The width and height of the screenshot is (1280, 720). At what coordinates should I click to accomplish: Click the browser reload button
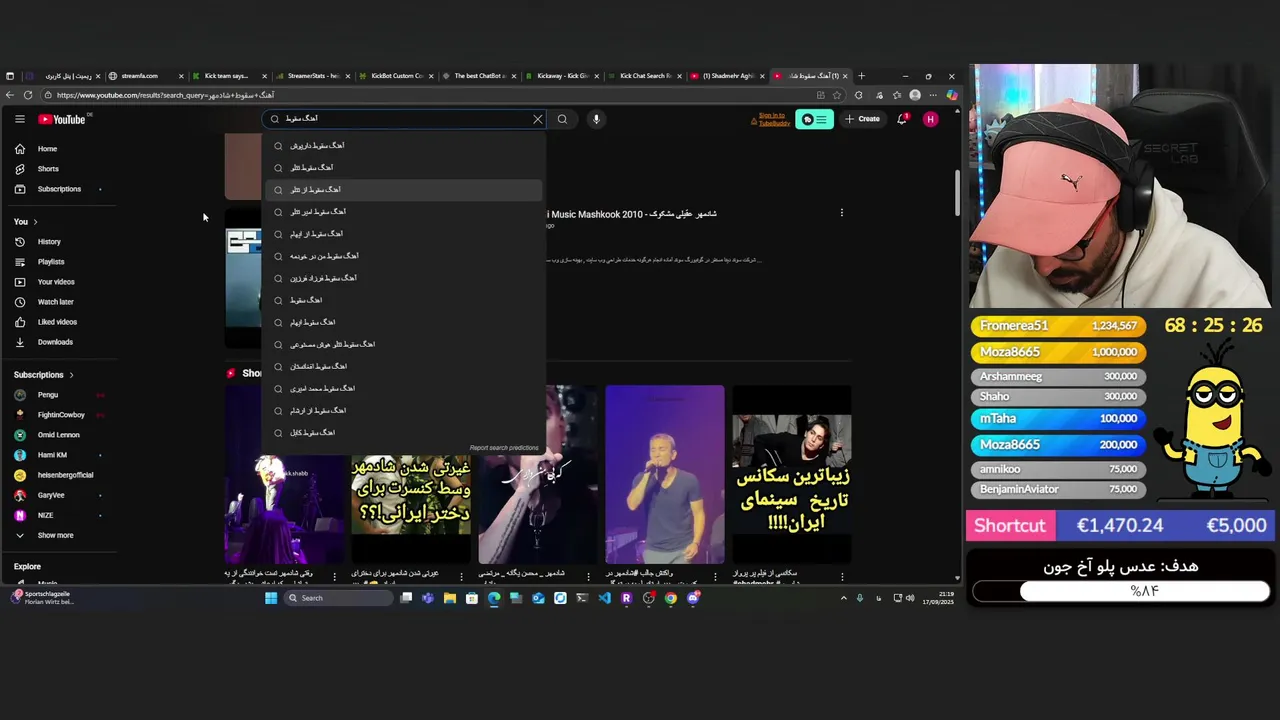(28, 95)
